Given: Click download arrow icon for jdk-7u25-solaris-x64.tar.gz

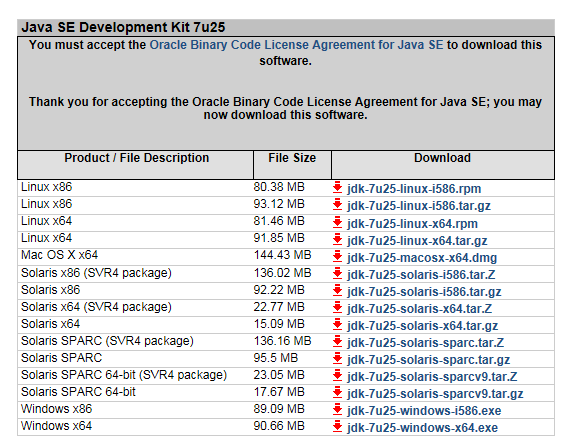Looking at the screenshot, I should coord(338,324).
